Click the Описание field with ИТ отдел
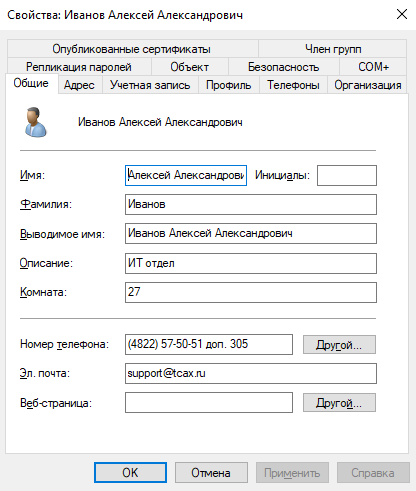The image size is (416, 491). tap(251, 263)
